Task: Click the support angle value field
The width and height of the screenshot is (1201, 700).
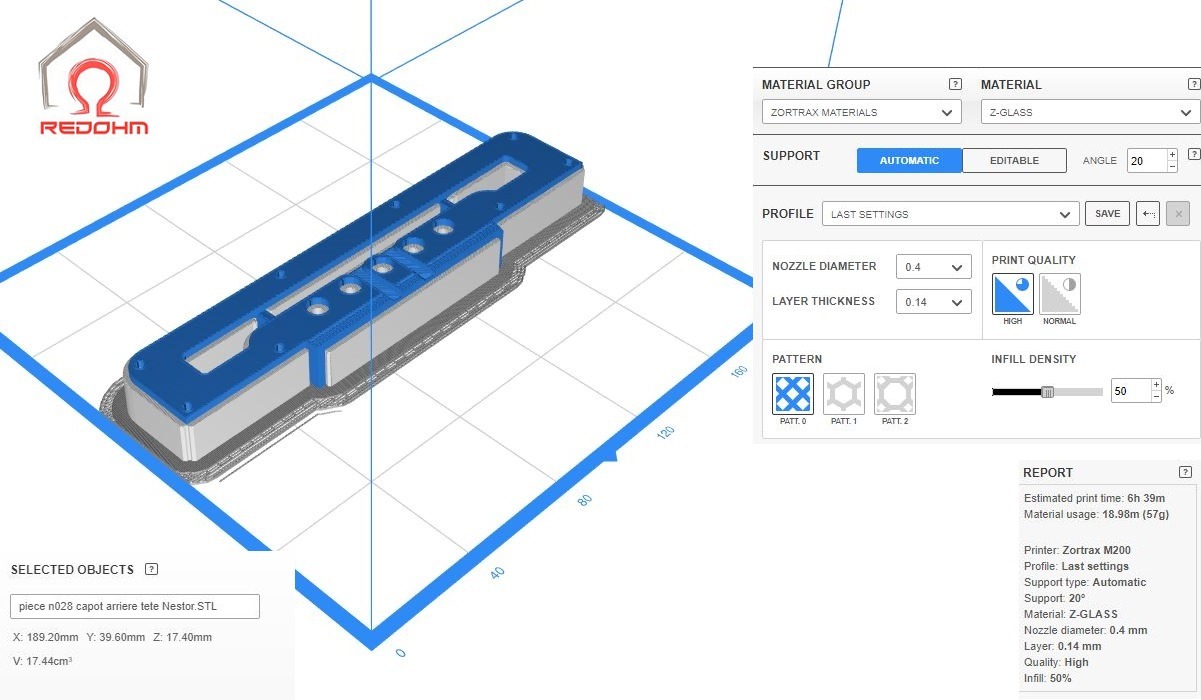Action: point(1146,160)
